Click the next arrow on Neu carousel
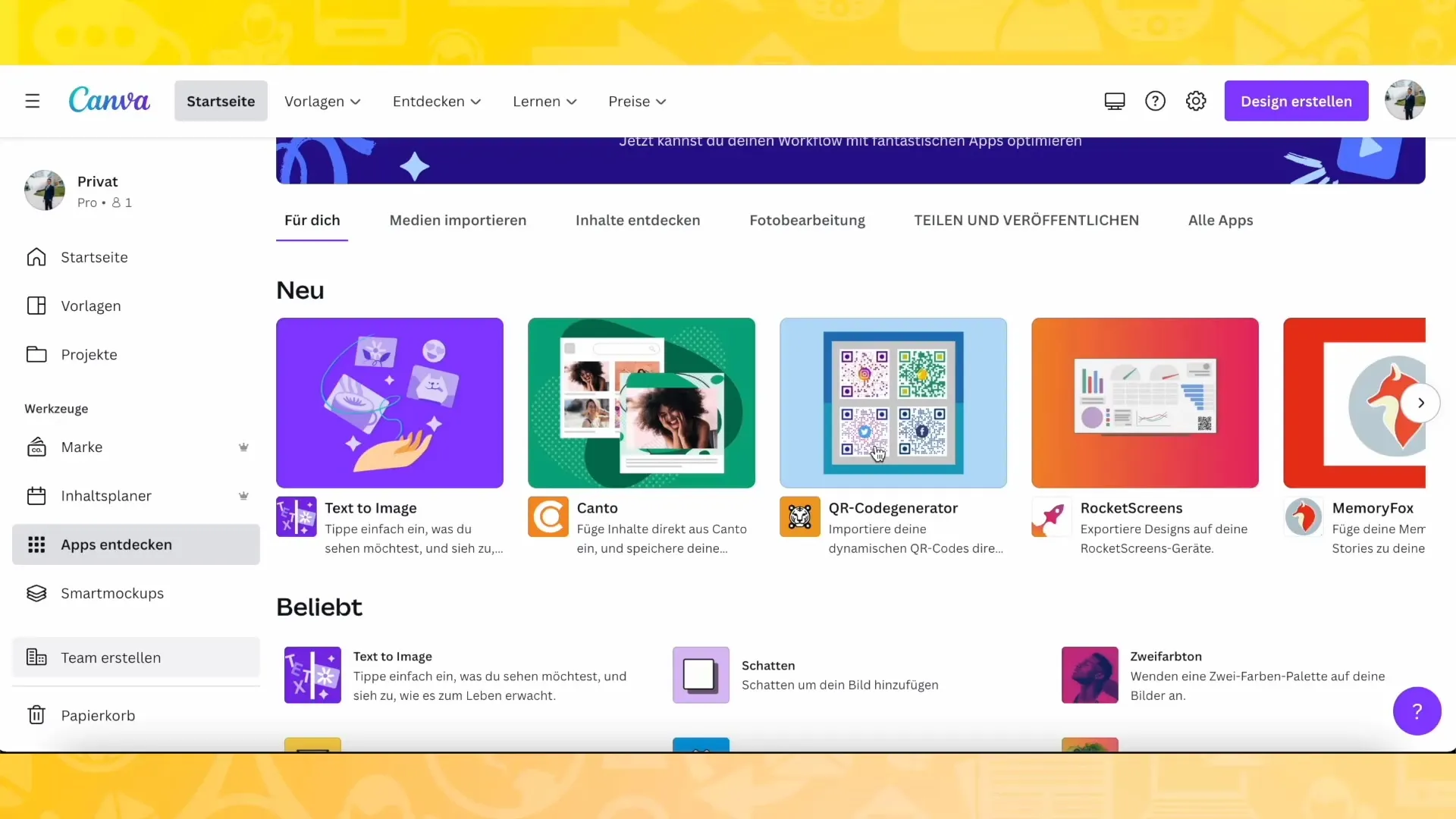 point(1421,403)
